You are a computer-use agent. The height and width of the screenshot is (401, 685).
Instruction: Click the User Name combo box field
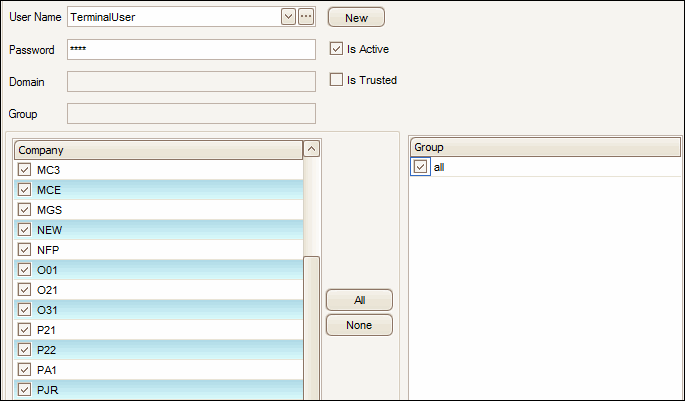(x=175, y=17)
